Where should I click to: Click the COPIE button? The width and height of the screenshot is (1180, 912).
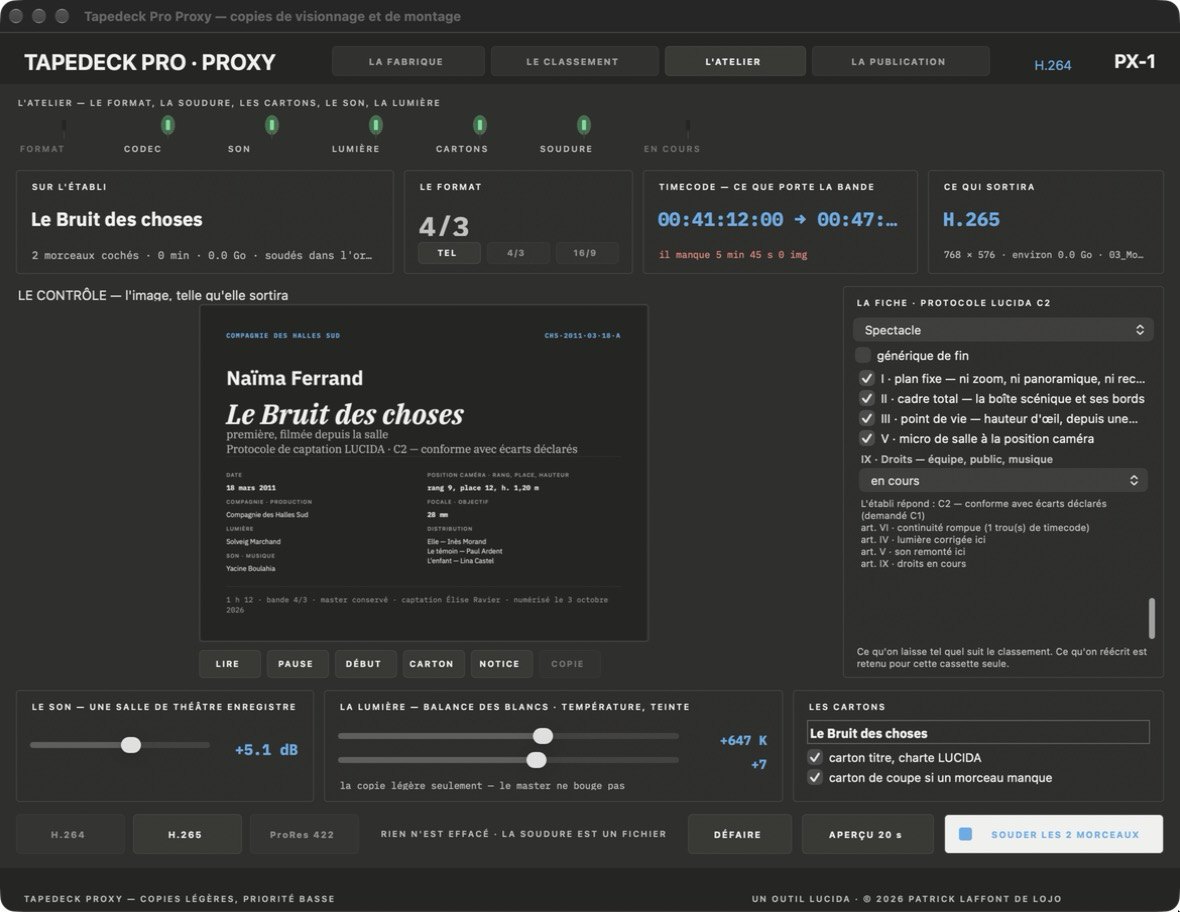coord(569,664)
